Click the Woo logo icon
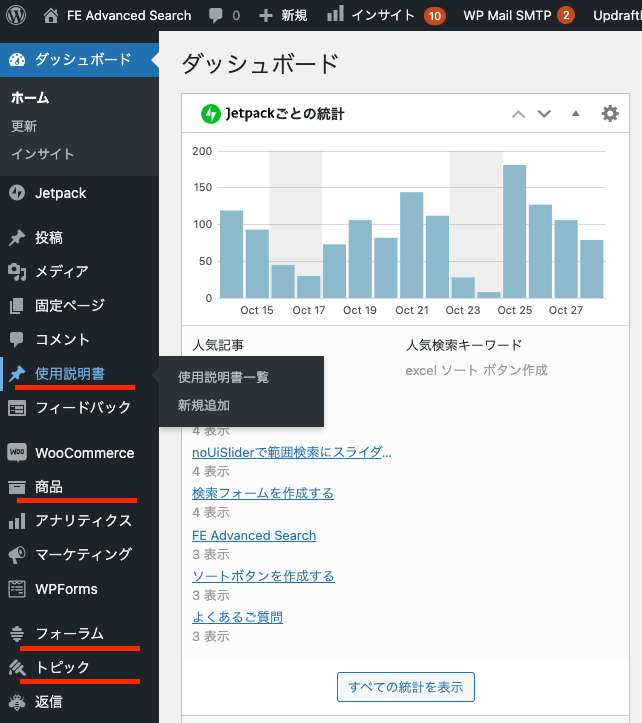 pos(17,452)
